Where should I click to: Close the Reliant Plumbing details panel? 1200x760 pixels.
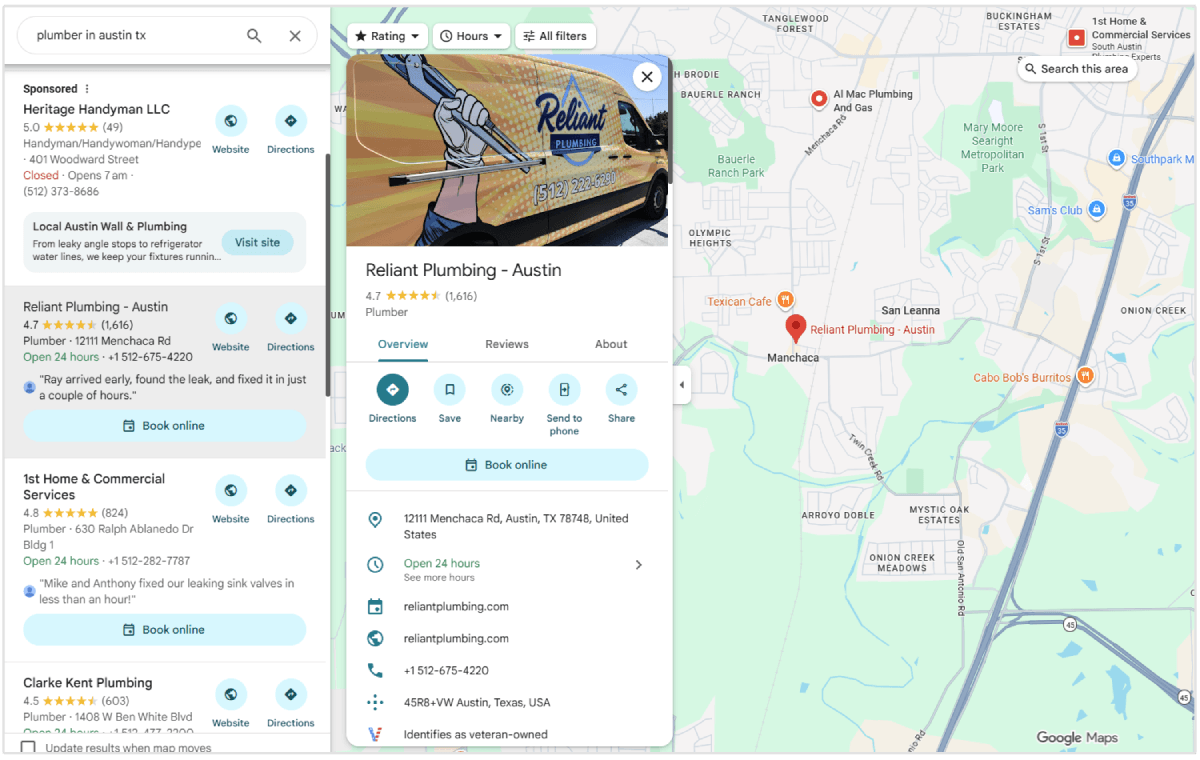(647, 77)
